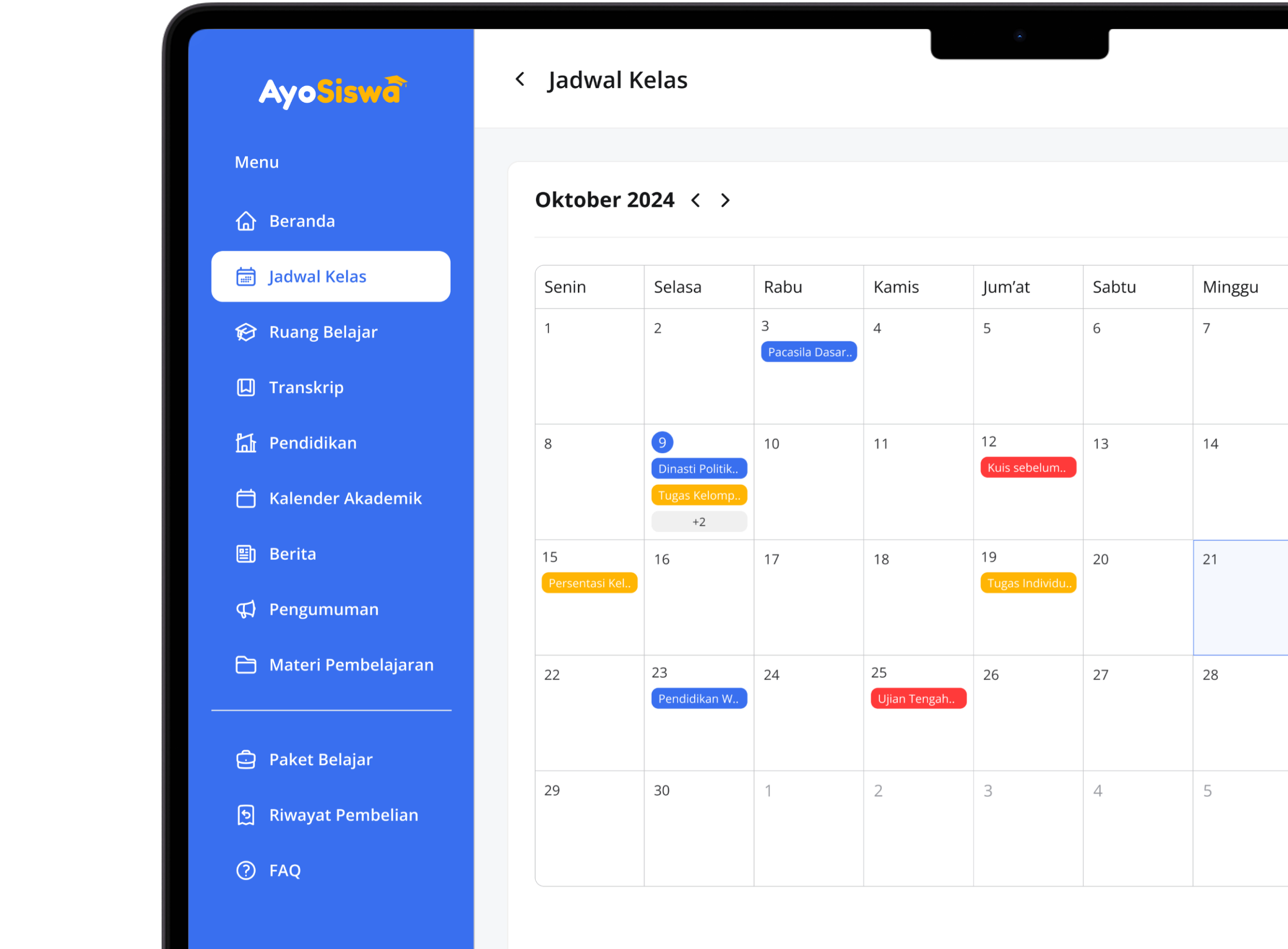The image size is (1288, 949).
Task: Toggle the Tugas Kelomp event on October 9
Action: (x=698, y=495)
